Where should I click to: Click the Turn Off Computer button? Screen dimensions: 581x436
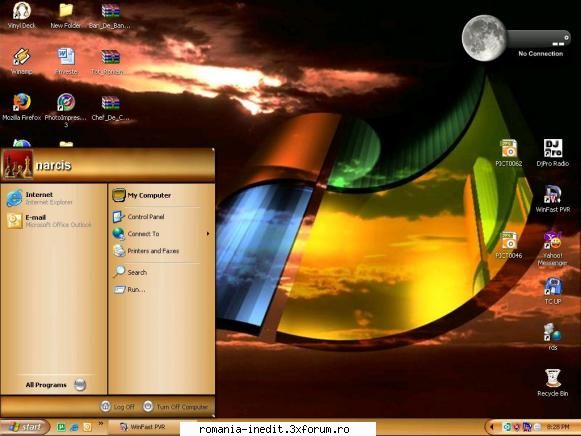point(176,407)
